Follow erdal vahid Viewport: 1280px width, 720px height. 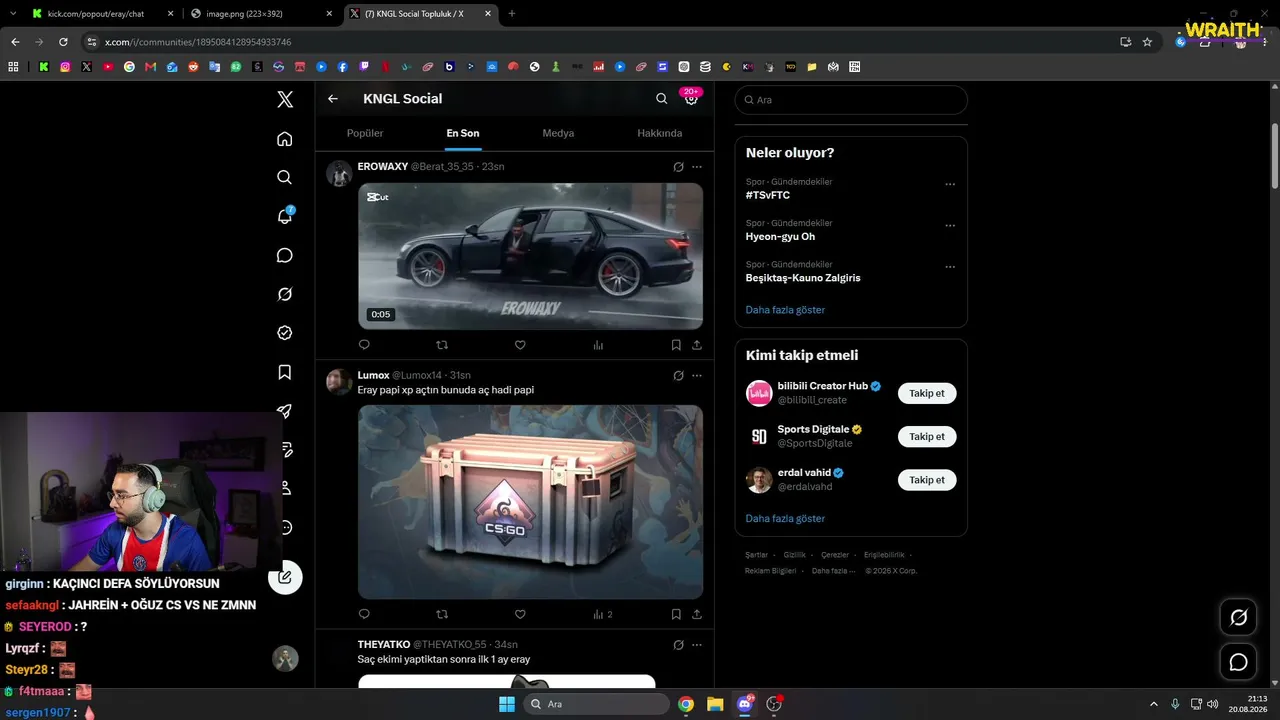click(x=927, y=480)
